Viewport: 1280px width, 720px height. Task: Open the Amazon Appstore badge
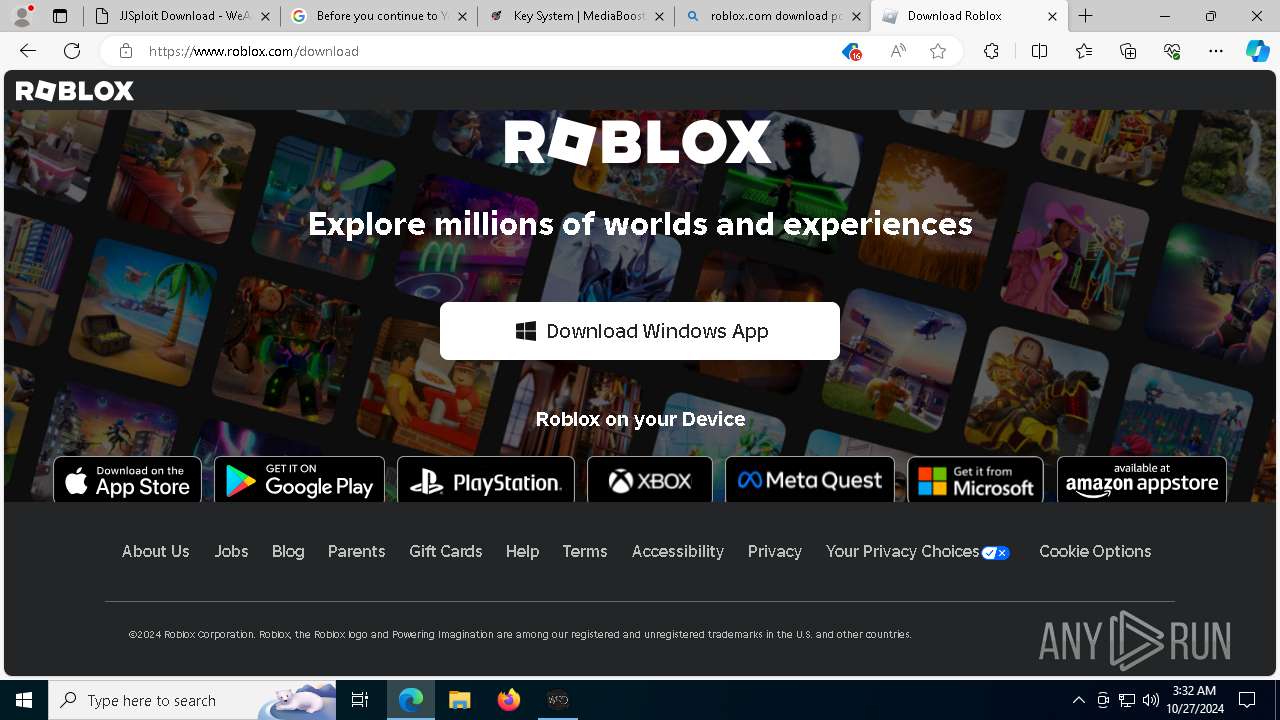[1142, 480]
